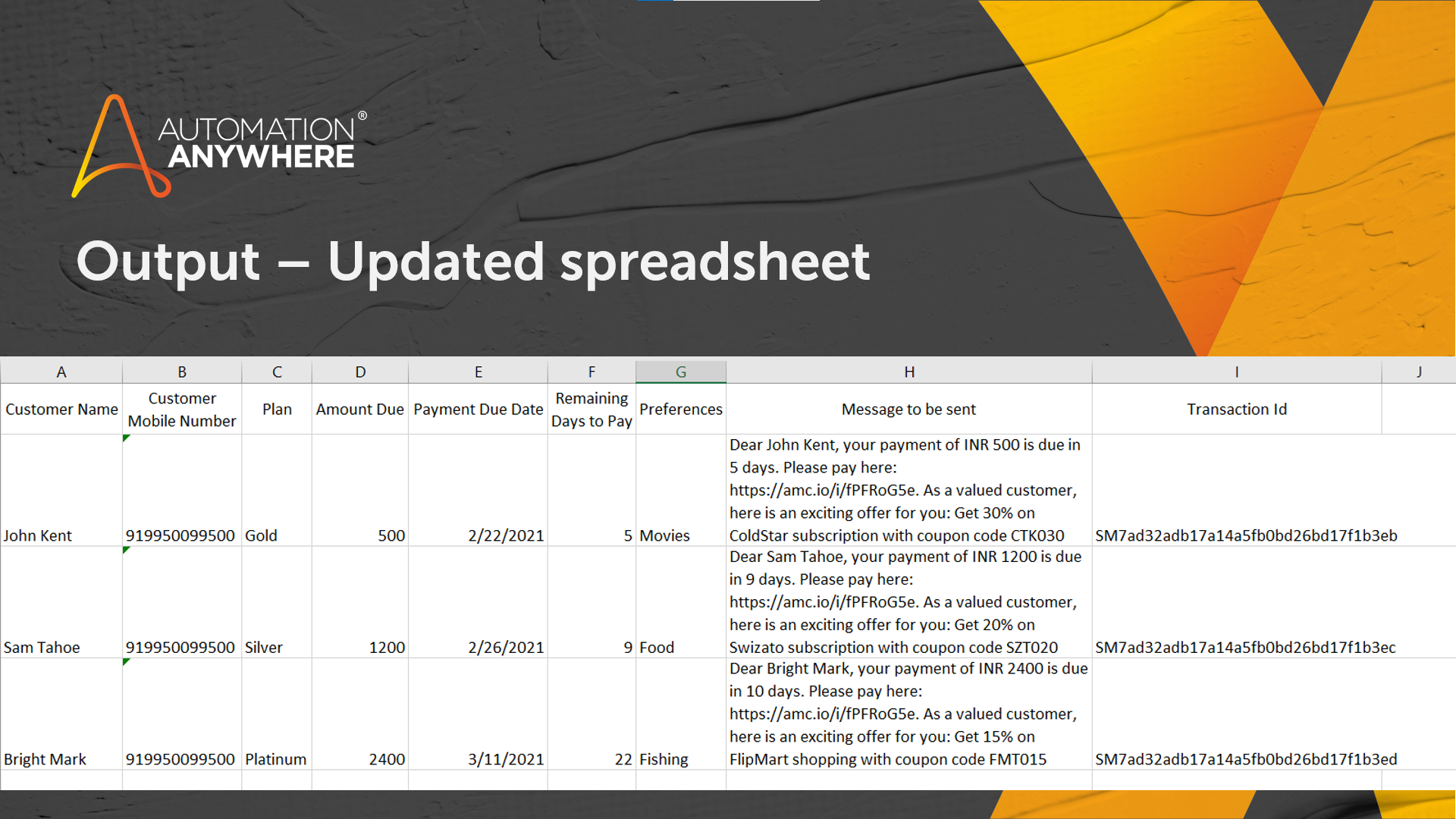The width and height of the screenshot is (1456, 819).
Task: Select column I header
Action: coord(1236,372)
